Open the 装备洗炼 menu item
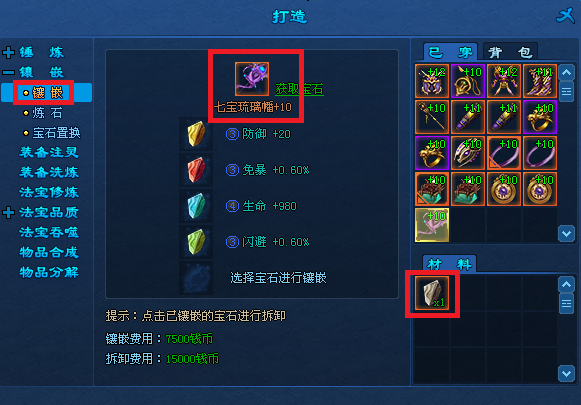This screenshot has width=581, height=405. (49, 172)
